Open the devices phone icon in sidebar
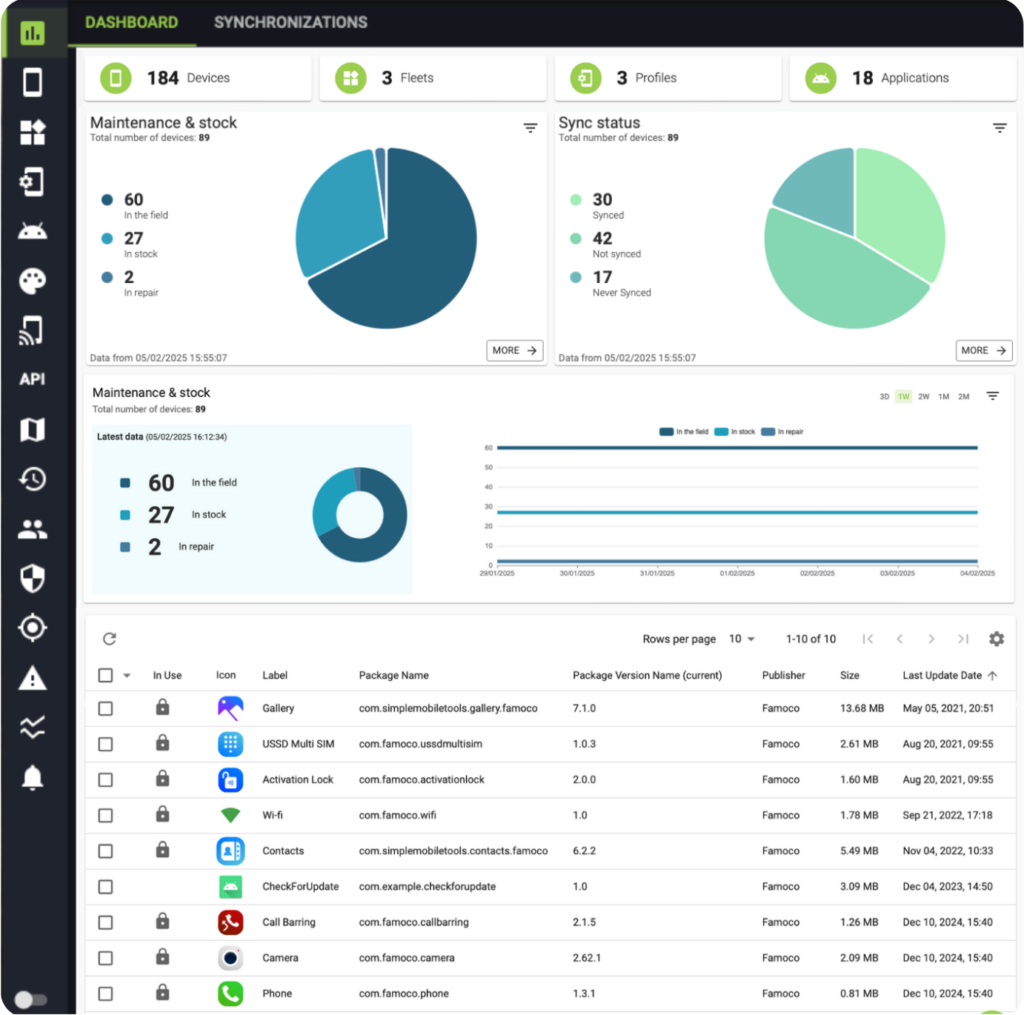1024x1015 pixels. point(32,82)
